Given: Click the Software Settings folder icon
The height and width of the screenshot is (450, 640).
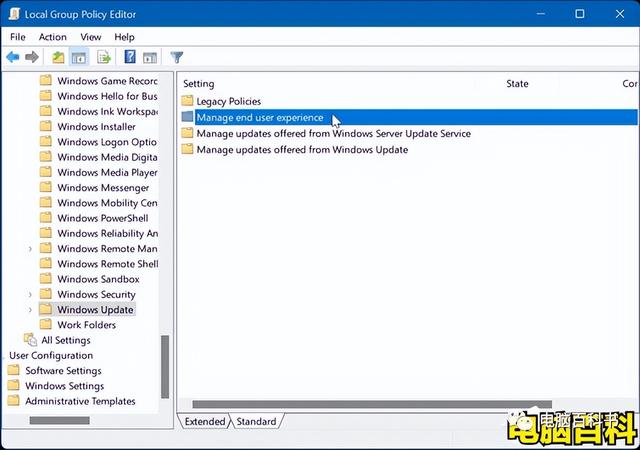Looking at the screenshot, I should [13, 370].
